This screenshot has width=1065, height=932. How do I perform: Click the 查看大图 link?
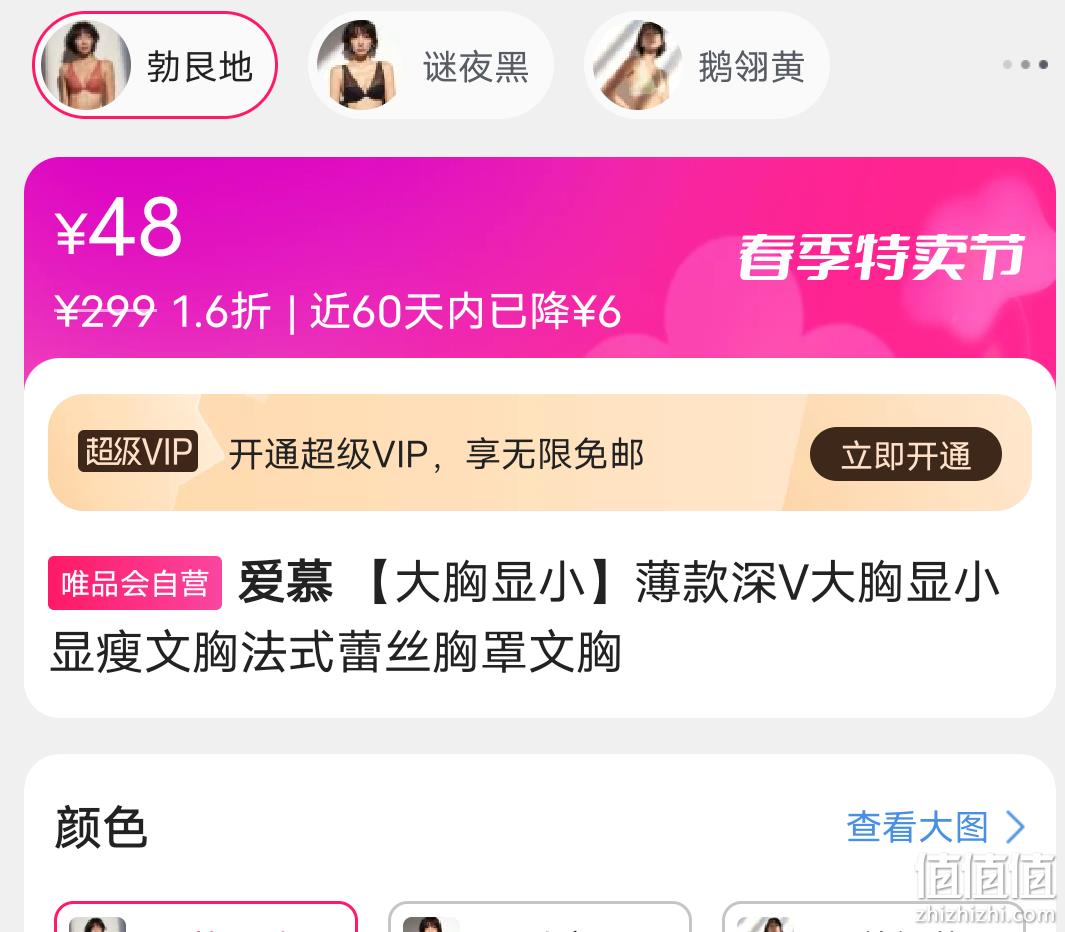[x=918, y=827]
